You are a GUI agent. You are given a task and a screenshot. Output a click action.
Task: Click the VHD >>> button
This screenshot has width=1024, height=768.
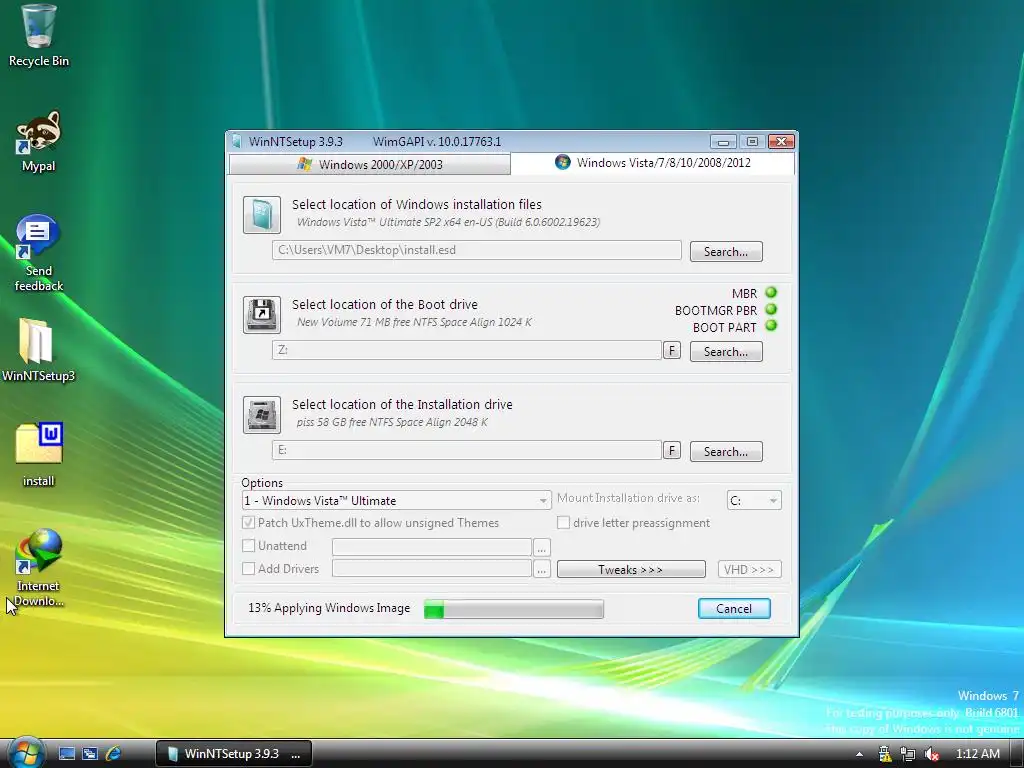(749, 569)
